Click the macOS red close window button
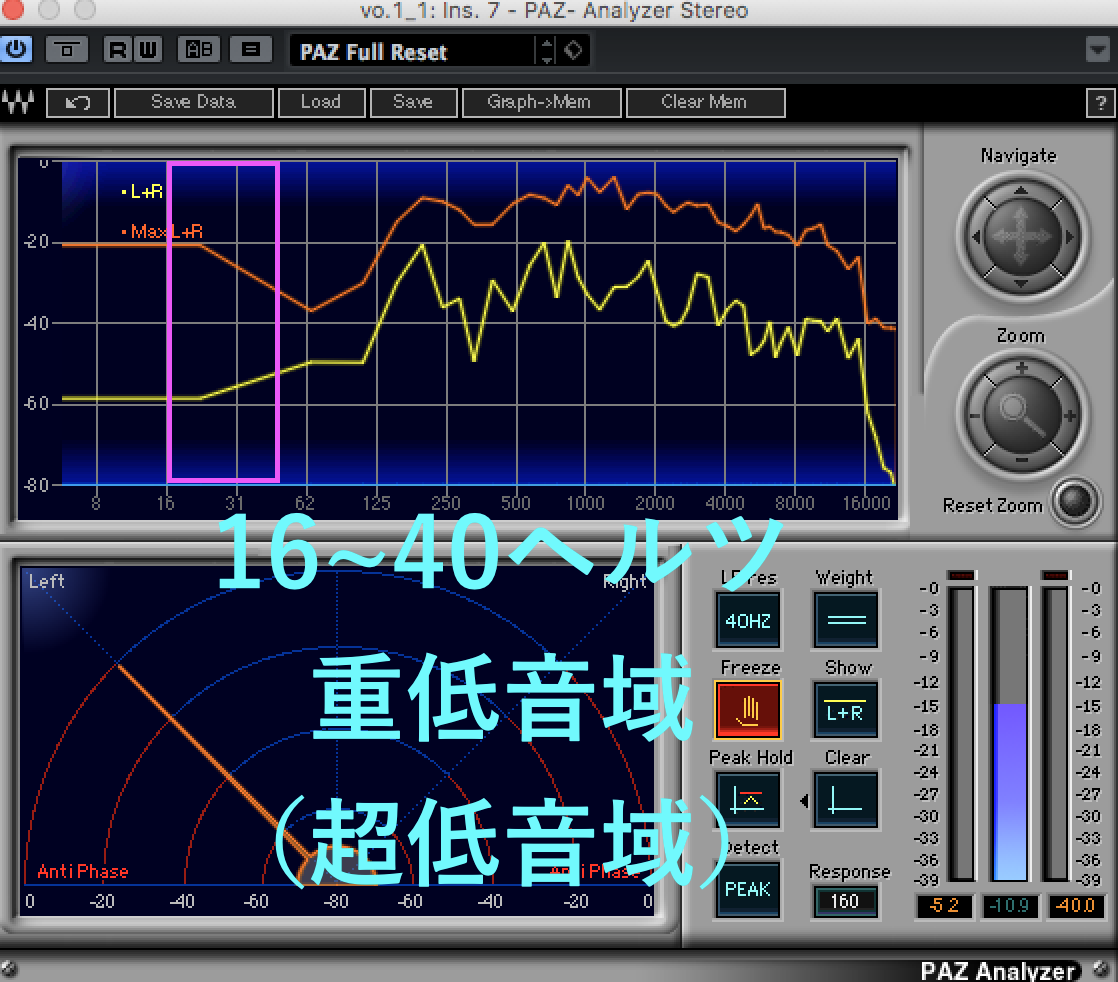 (x=12, y=9)
